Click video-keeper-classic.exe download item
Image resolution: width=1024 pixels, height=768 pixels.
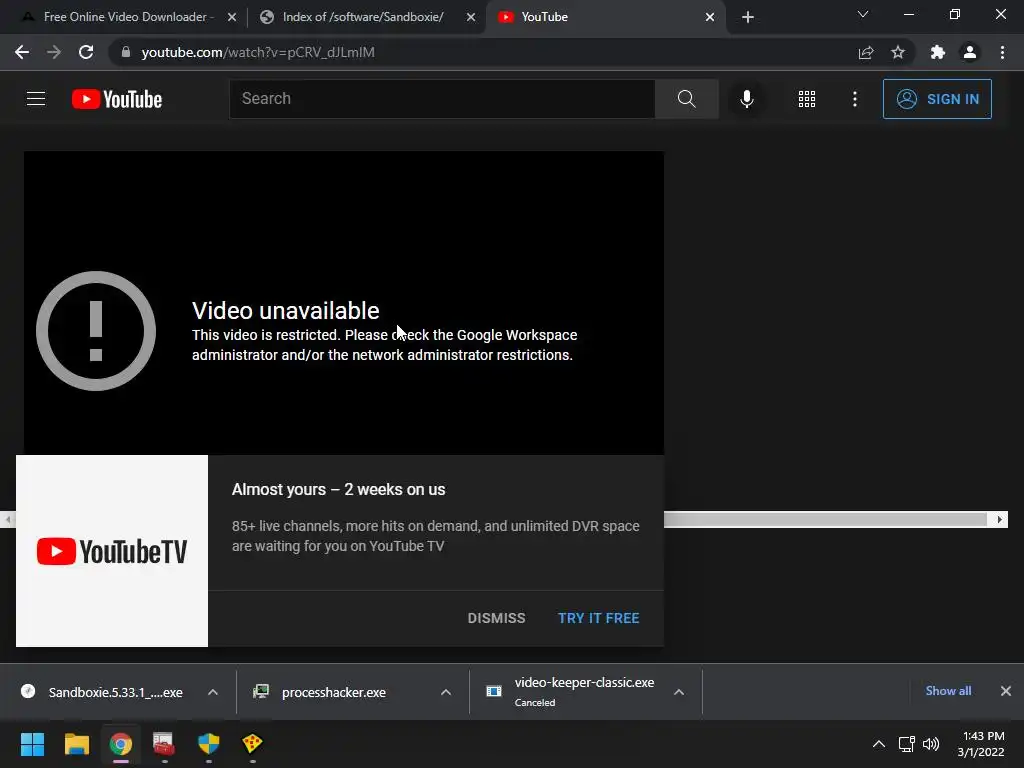pyautogui.click(x=571, y=692)
